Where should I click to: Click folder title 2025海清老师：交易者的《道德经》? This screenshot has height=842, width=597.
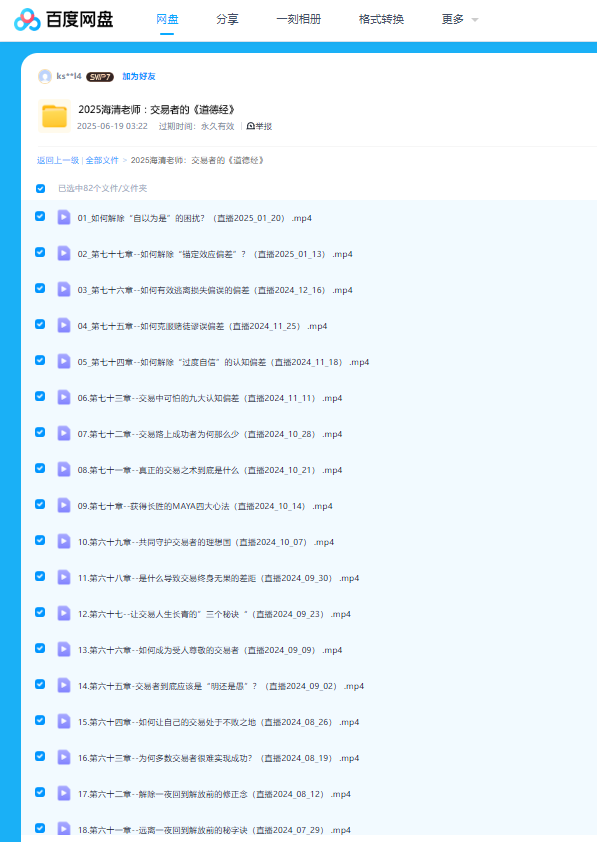pos(157,110)
